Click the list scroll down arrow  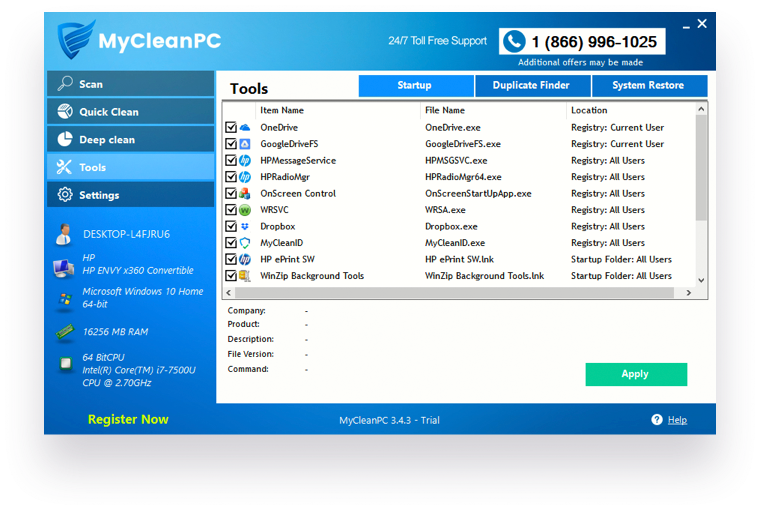pyautogui.click(x=701, y=280)
